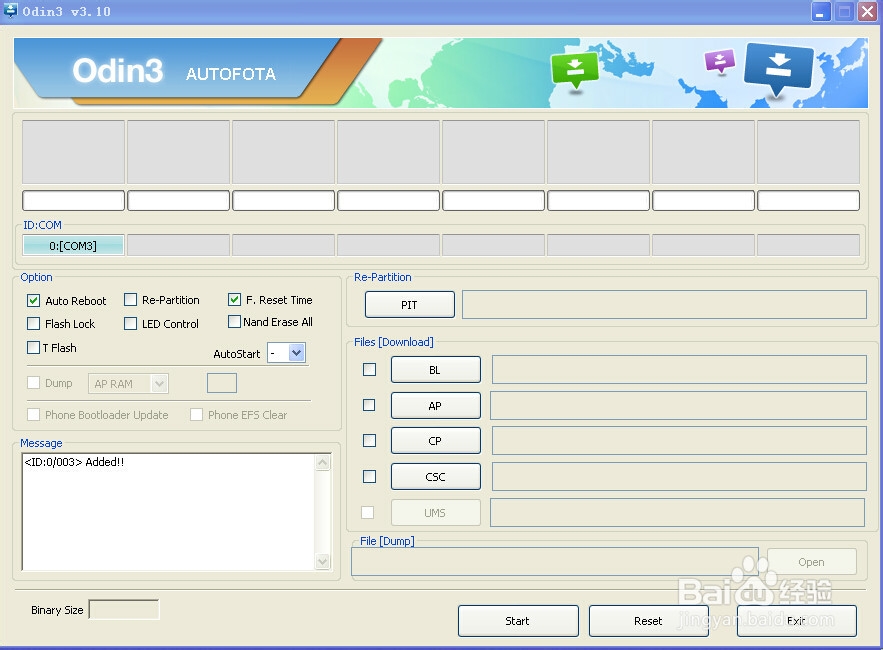Tick the checkbox beside BL button
This screenshot has height=650, width=883.
(369, 369)
